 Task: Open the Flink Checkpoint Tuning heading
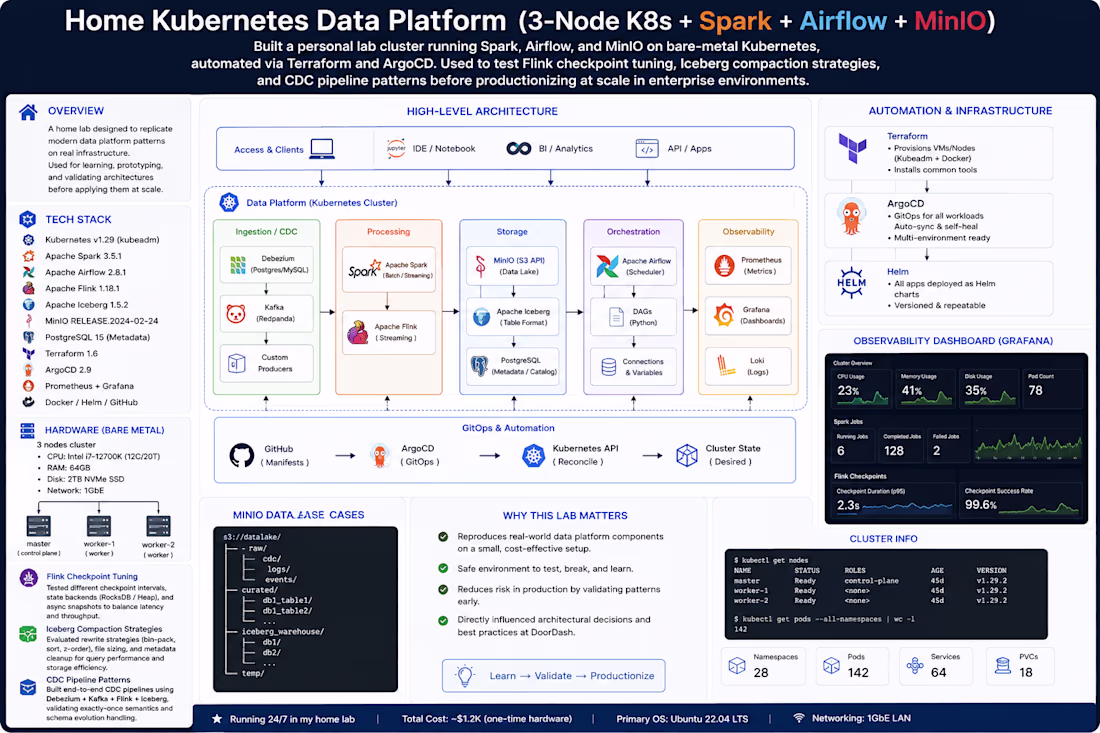pos(92,577)
